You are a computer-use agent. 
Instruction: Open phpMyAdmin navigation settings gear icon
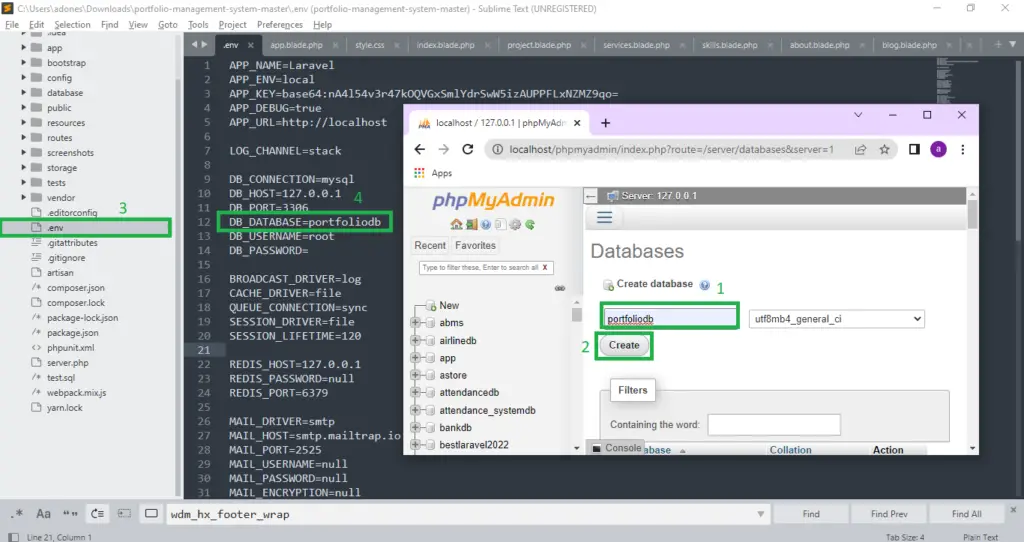515,225
